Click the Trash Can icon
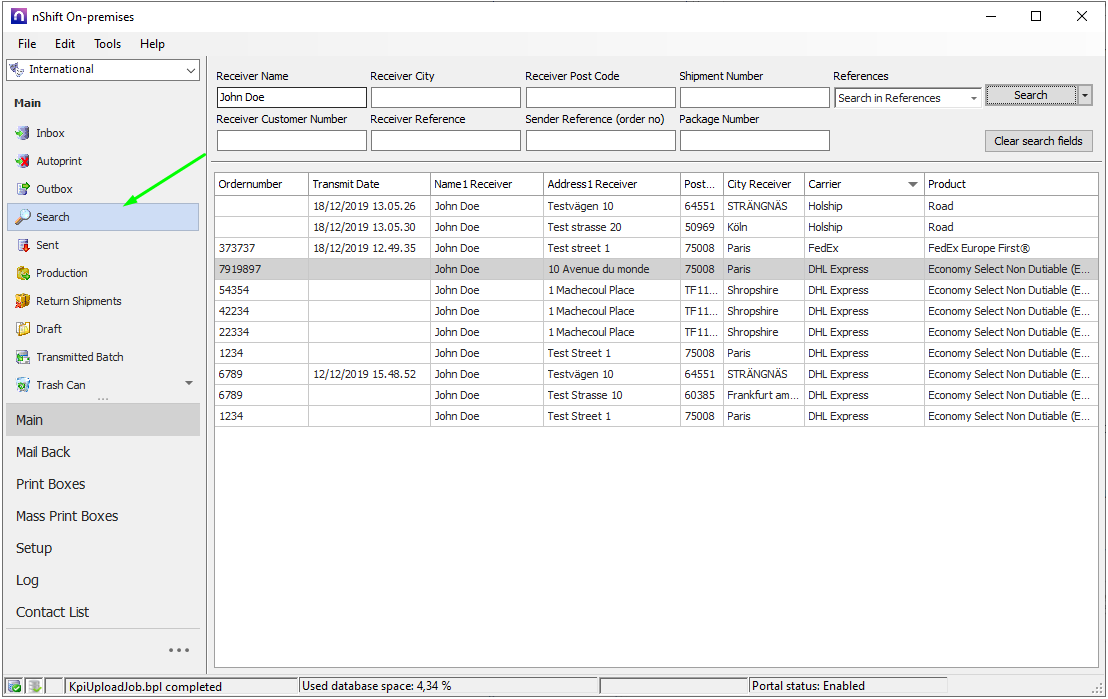Image resolution: width=1108 pixels, height=699 pixels. [23, 385]
